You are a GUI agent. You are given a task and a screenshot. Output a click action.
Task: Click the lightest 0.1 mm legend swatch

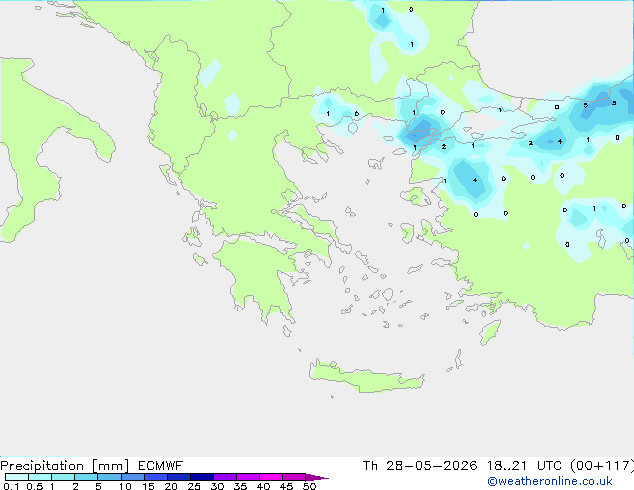[17, 477]
